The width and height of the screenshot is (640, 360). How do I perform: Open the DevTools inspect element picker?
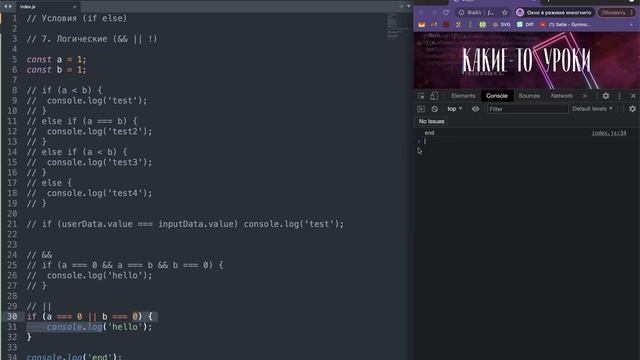pyautogui.click(x=421, y=96)
